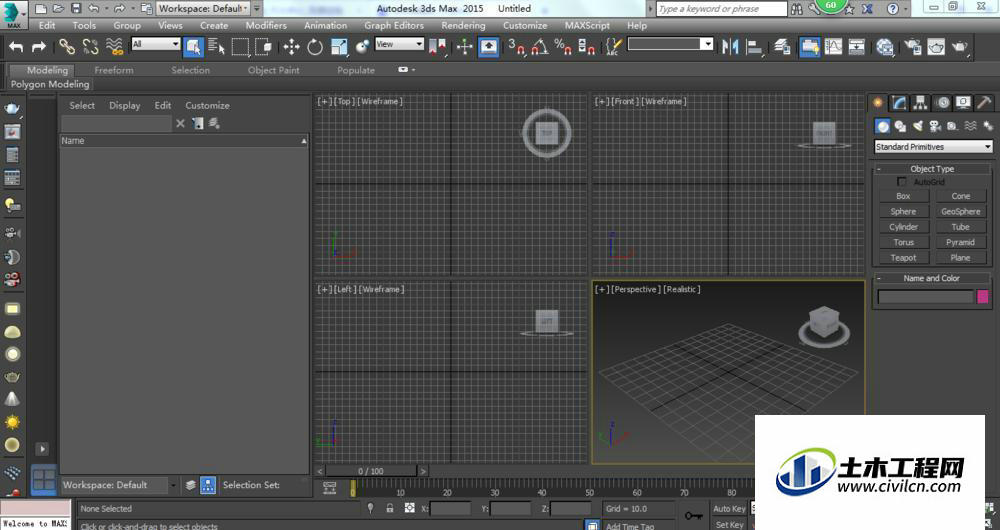Screen dimensions: 1000x530
Task: Click the Polygon Modeling panel button
Action: coord(50,84)
